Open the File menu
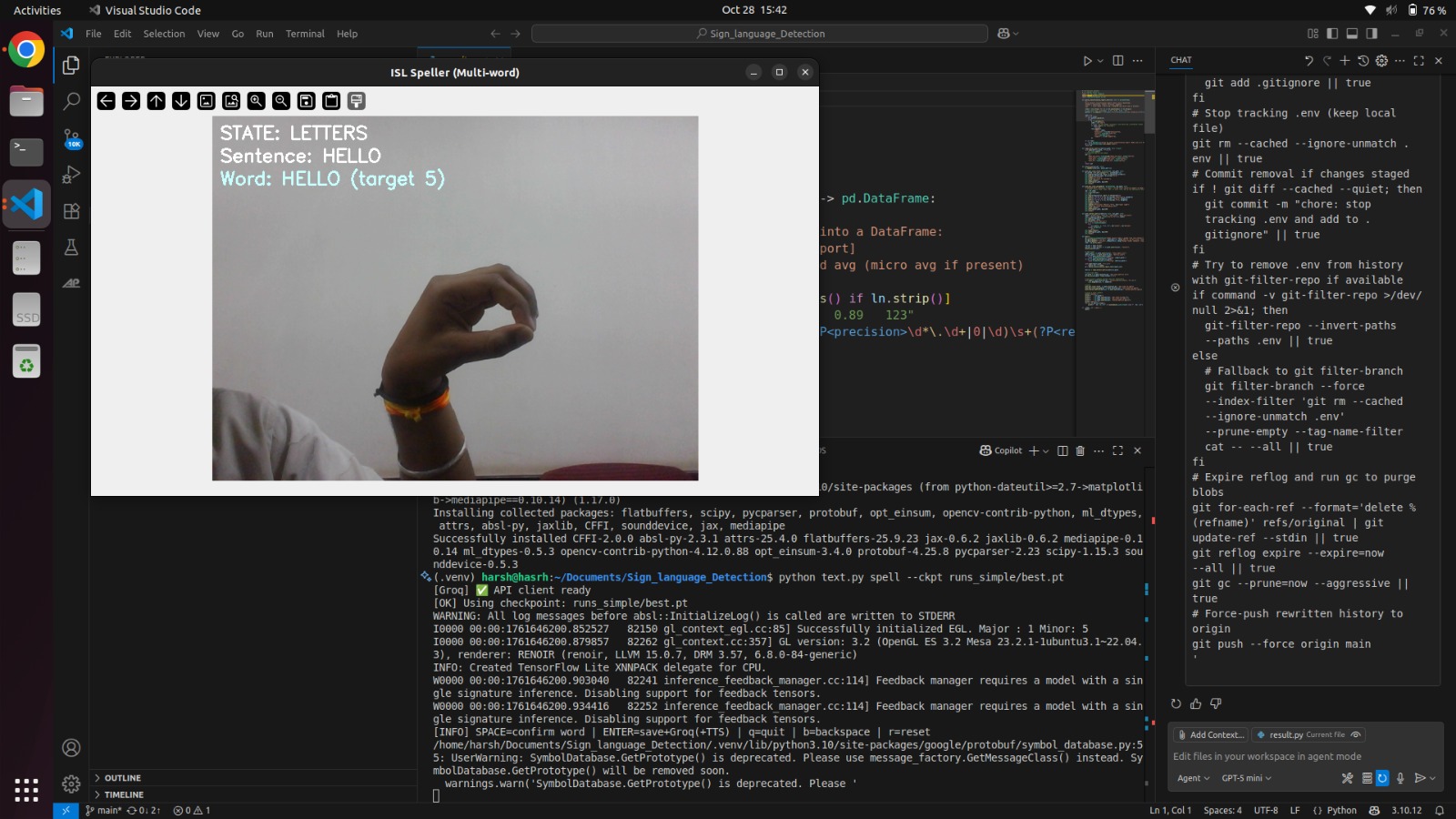1456x819 pixels. (x=94, y=34)
